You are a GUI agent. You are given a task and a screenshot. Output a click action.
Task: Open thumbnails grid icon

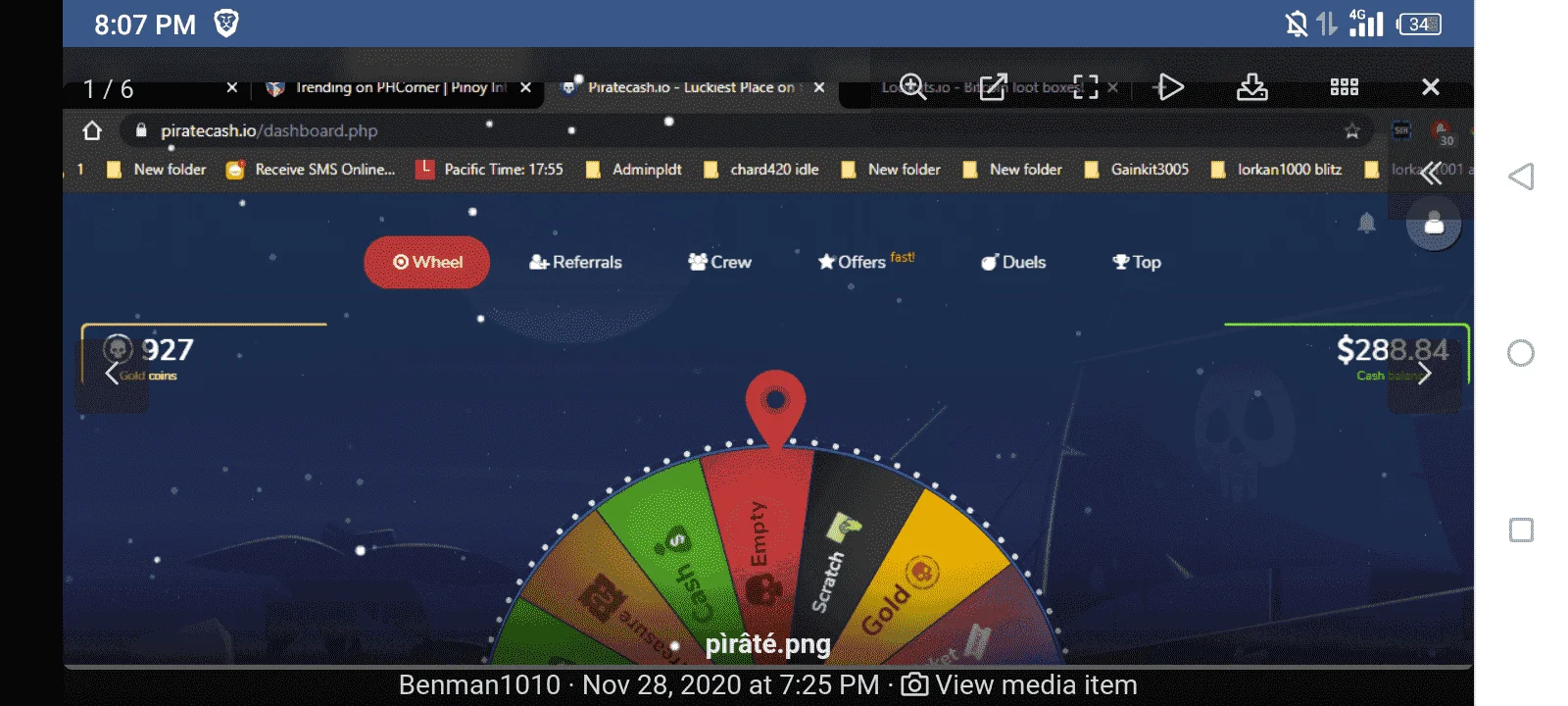coord(1345,86)
